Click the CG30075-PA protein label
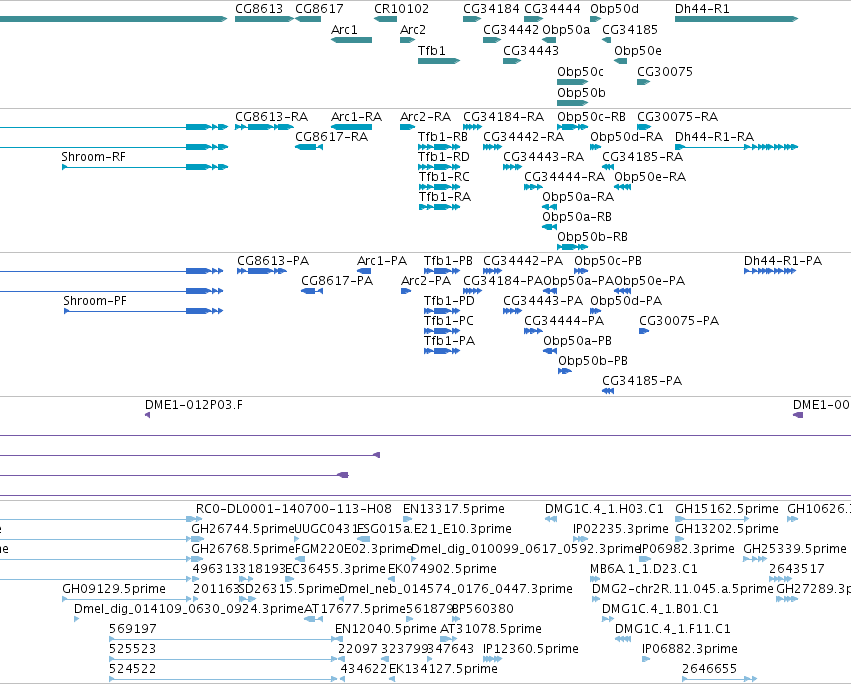The height and width of the screenshot is (684, 851). click(x=679, y=321)
